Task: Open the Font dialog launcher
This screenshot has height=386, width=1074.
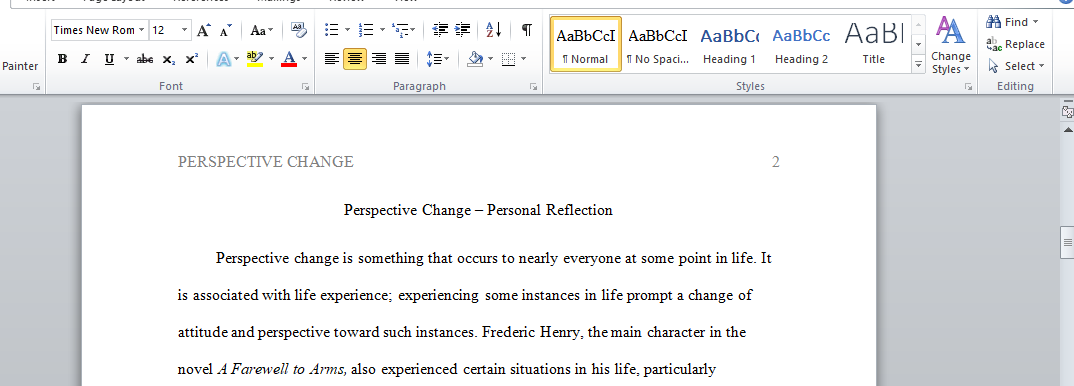Action: (x=306, y=87)
